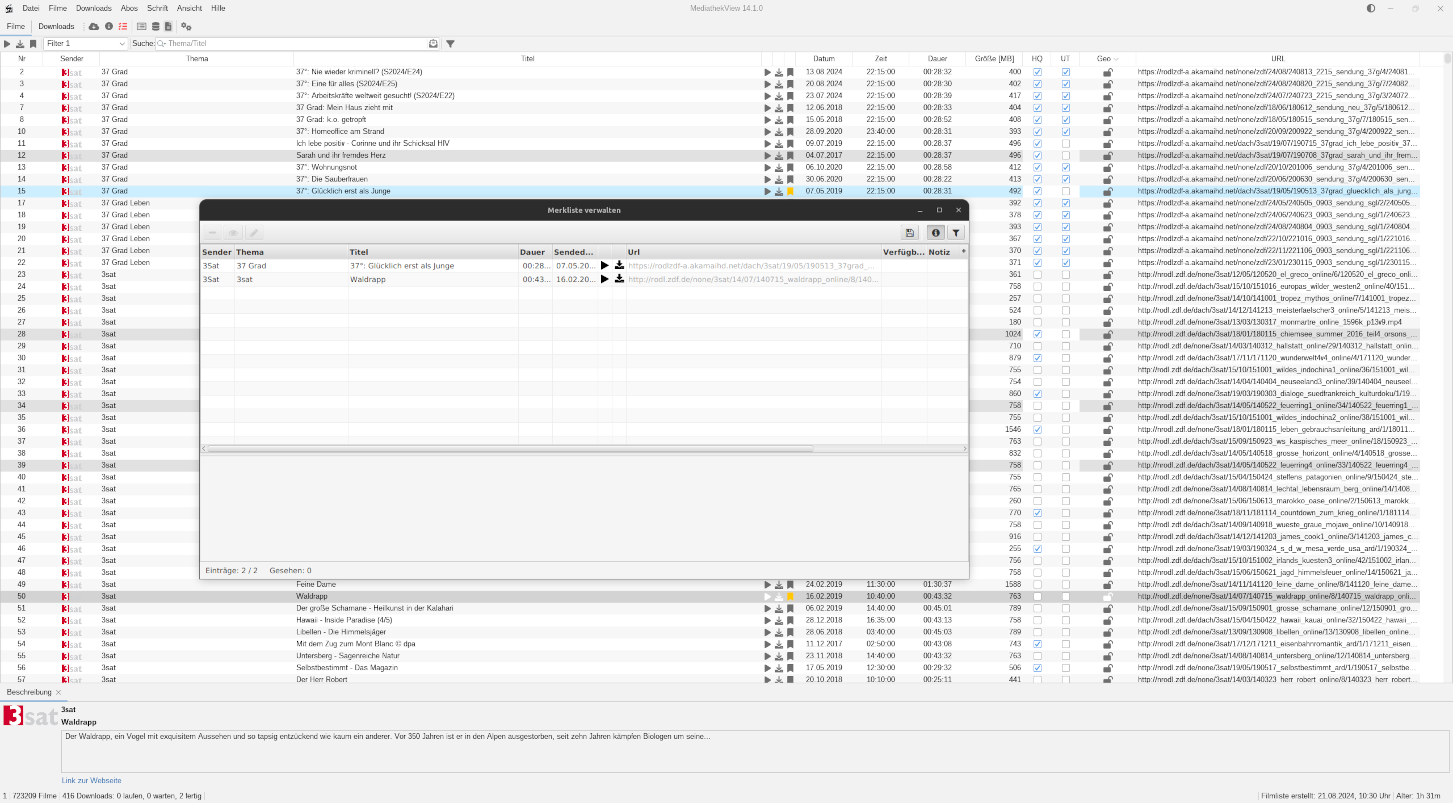Image resolution: width=1453 pixels, height=803 pixels.
Task: Open the Filter 1 dropdown
Action: (x=86, y=44)
